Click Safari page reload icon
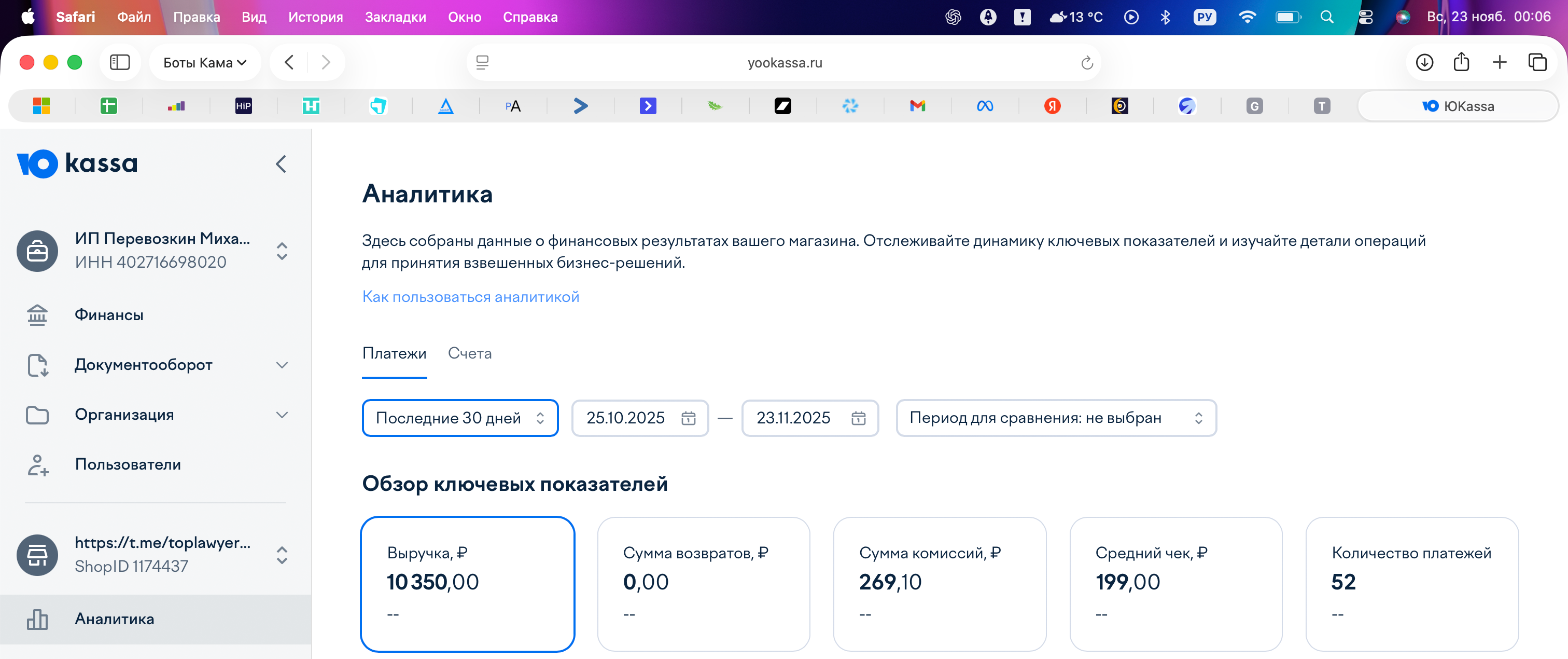The image size is (1568, 659). (1086, 63)
